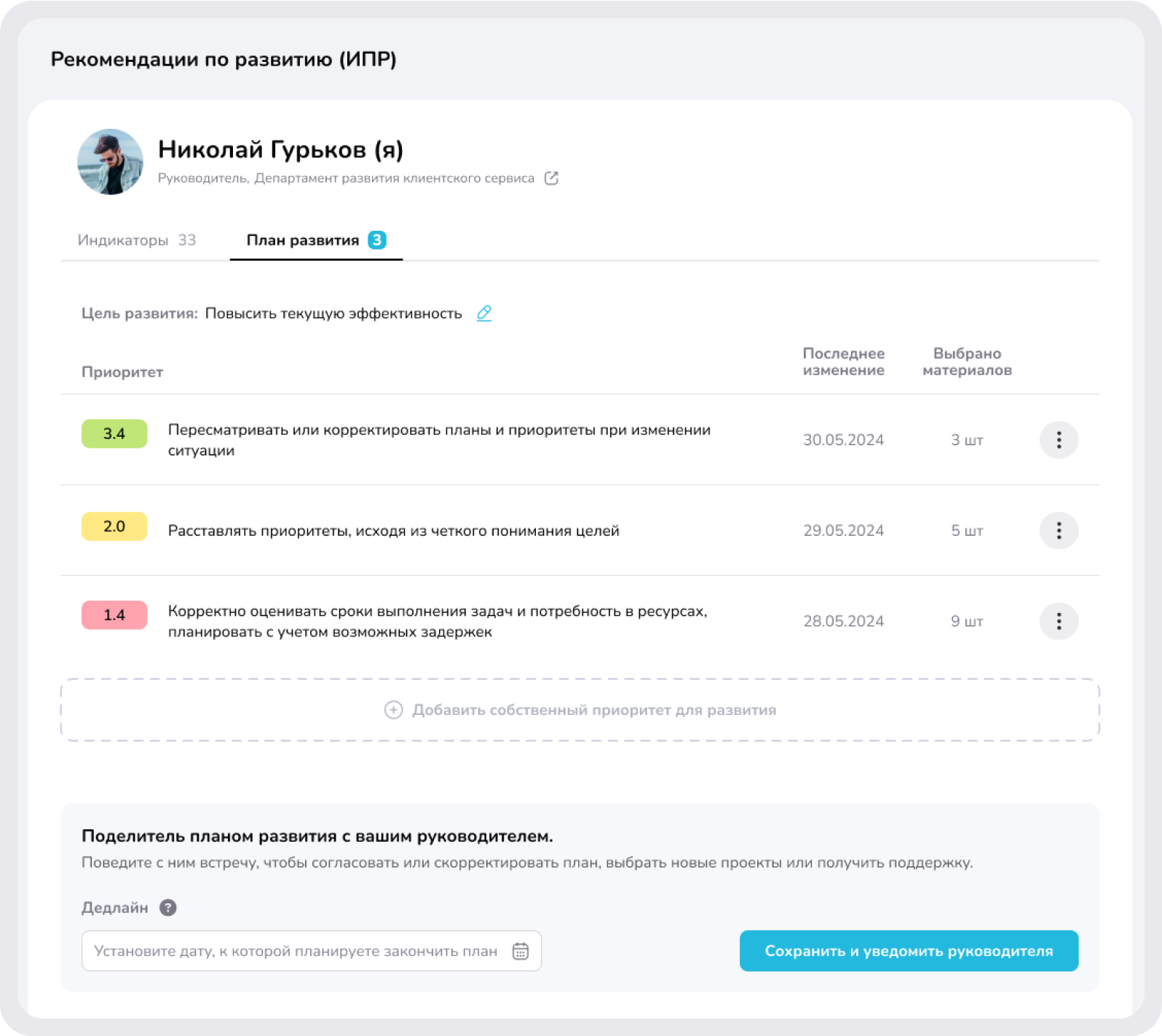Open three-dot menu for priority 2.0 row
The height and width of the screenshot is (1036, 1162).
pyautogui.click(x=1058, y=531)
